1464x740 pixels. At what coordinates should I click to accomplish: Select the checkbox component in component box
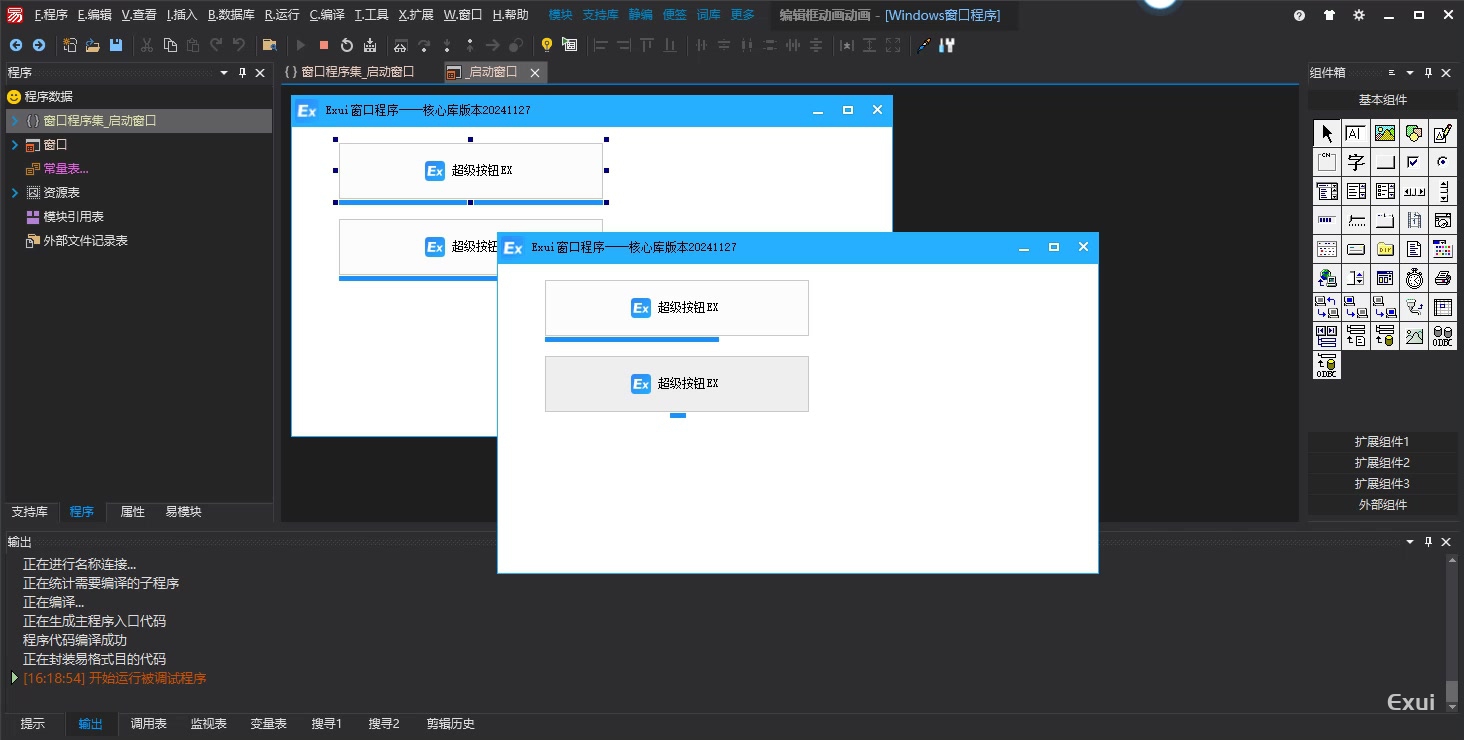click(1414, 162)
